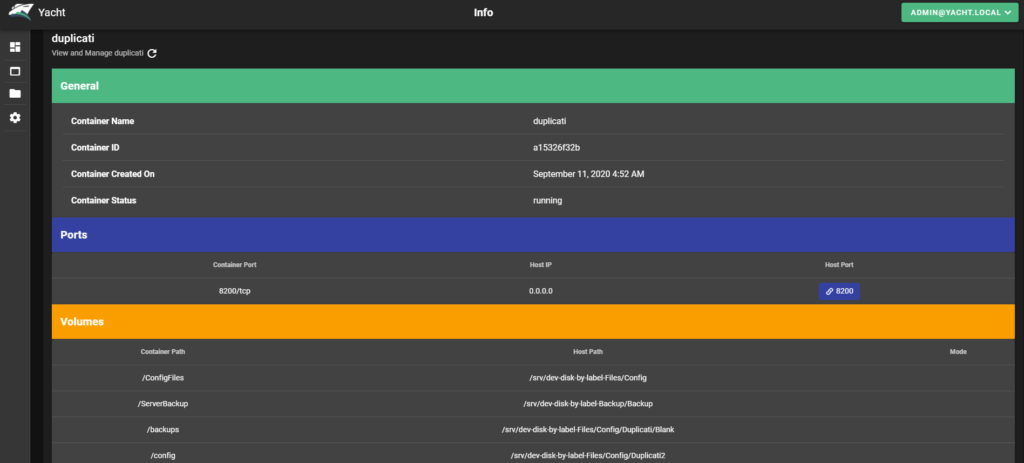Open the Templates folder sidebar icon
The image size is (1024, 463).
coord(15,93)
